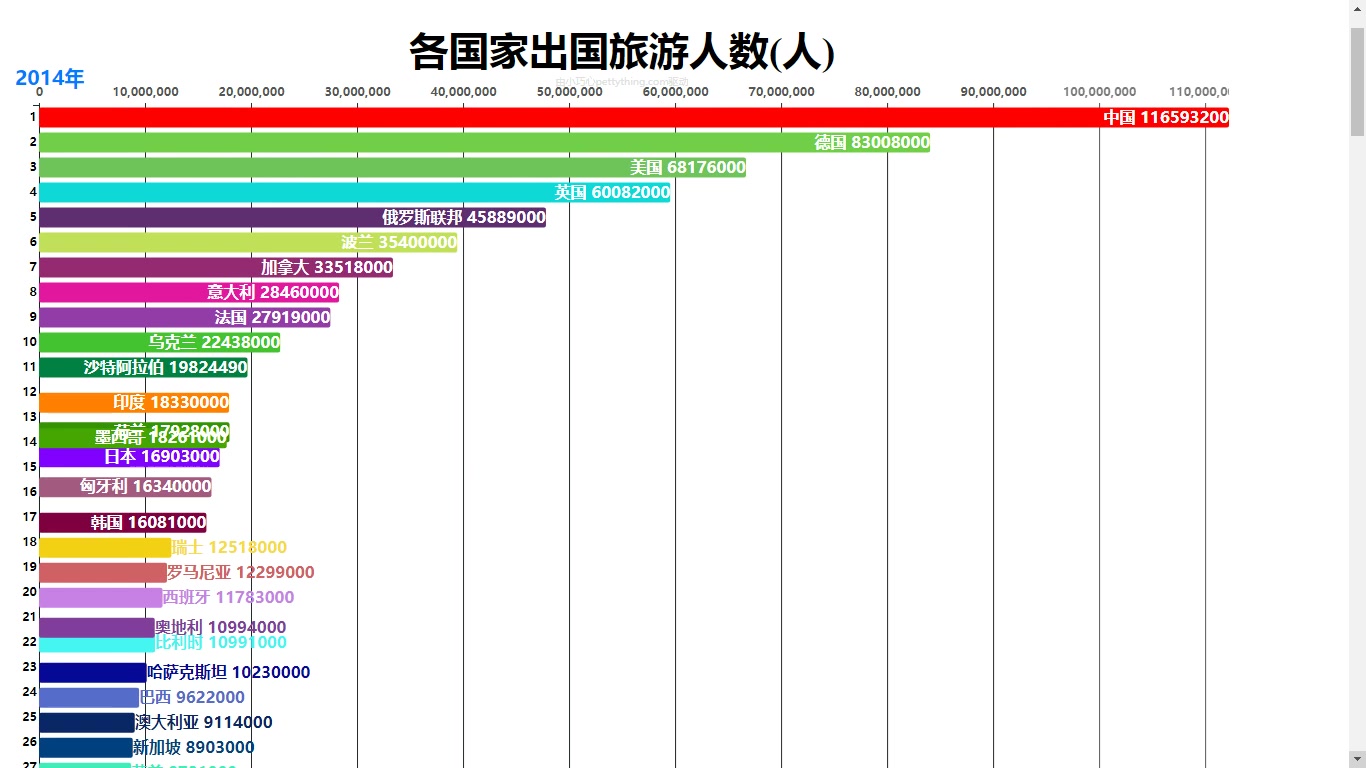Click the 罗马尼亚 12299000 label
This screenshot has height=768, width=1366.
pyautogui.click(x=240, y=573)
